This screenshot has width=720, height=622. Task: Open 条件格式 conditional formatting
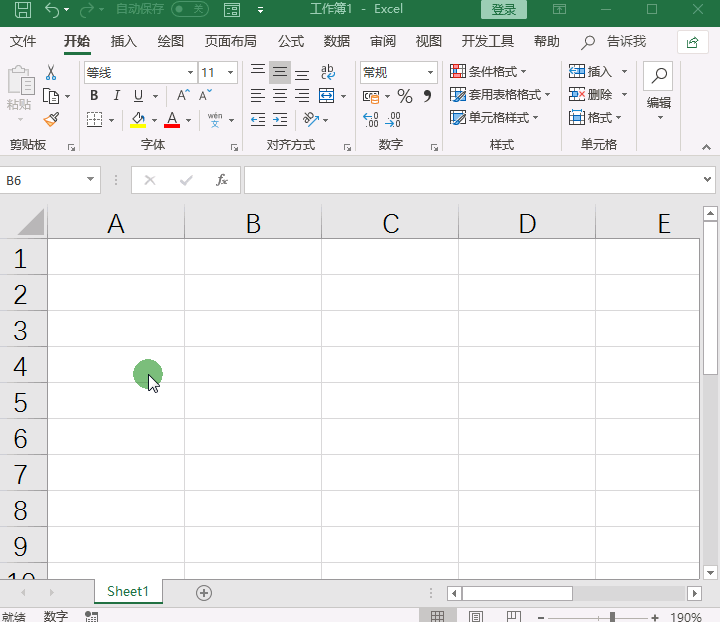point(489,72)
